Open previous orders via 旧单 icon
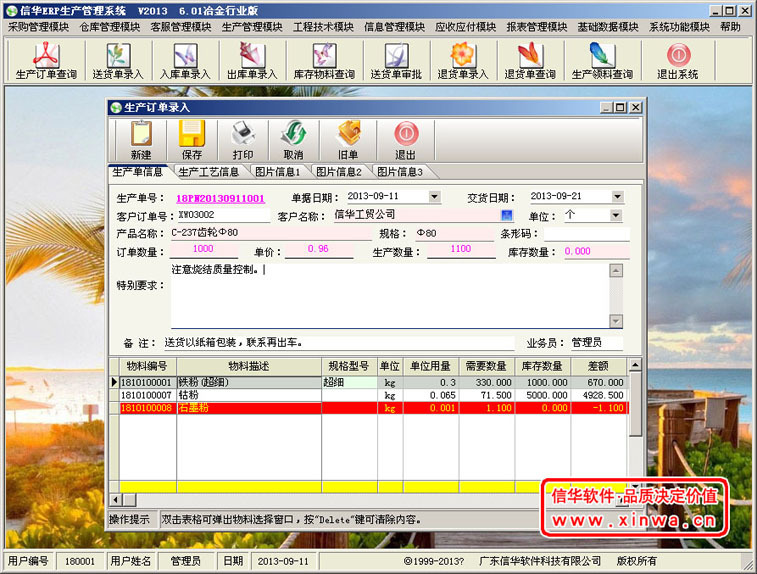This screenshot has width=757, height=574. [347, 140]
